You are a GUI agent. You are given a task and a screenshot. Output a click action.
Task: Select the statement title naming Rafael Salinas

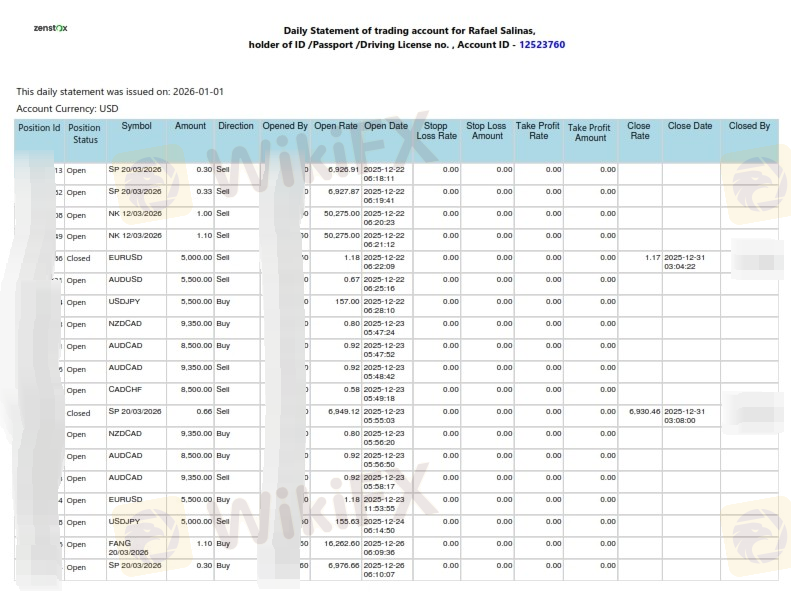409,31
